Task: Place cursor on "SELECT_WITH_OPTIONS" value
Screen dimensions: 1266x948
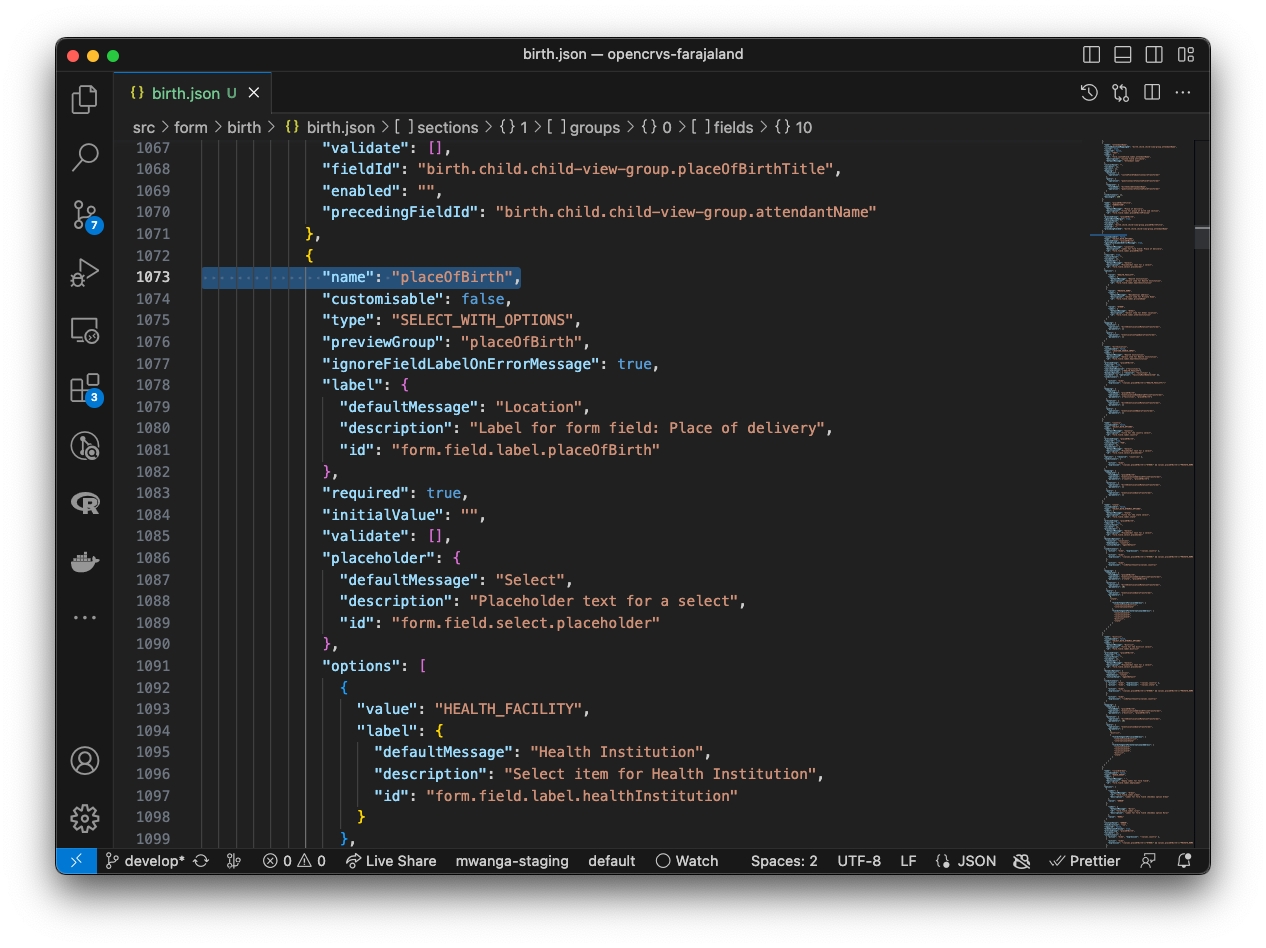Action: [485, 320]
